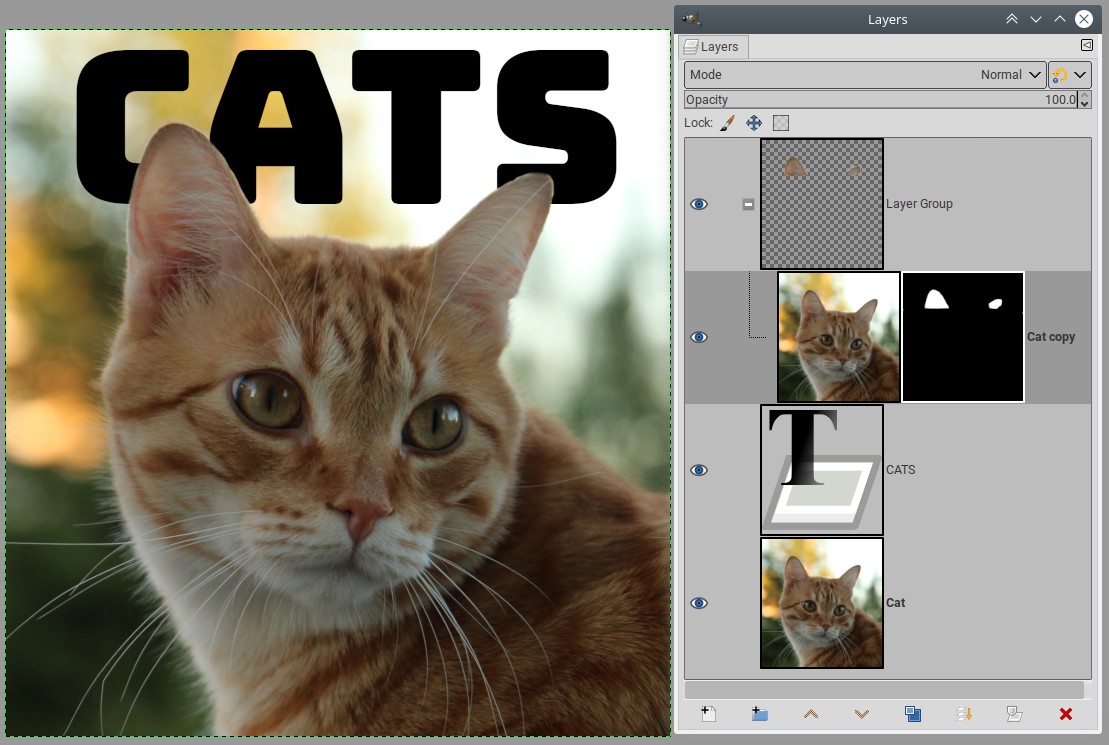1109x745 pixels.
Task: Click the lock alpha channel icon
Action: 781,122
